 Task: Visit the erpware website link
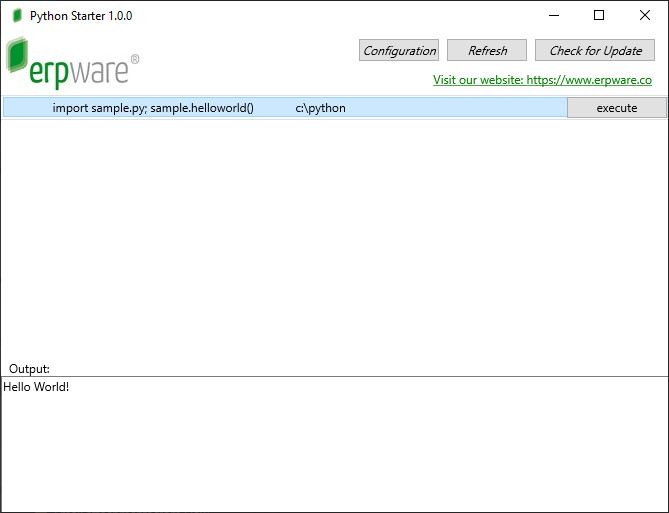click(x=542, y=80)
